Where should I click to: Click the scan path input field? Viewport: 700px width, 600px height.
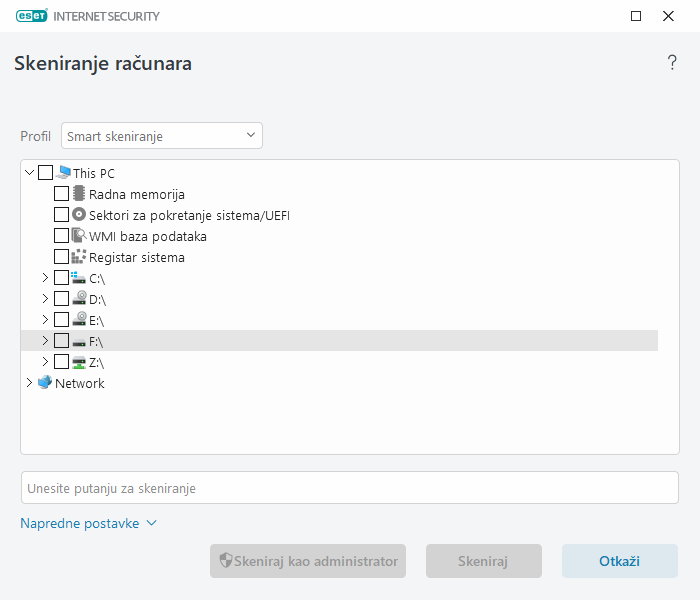(x=349, y=488)
